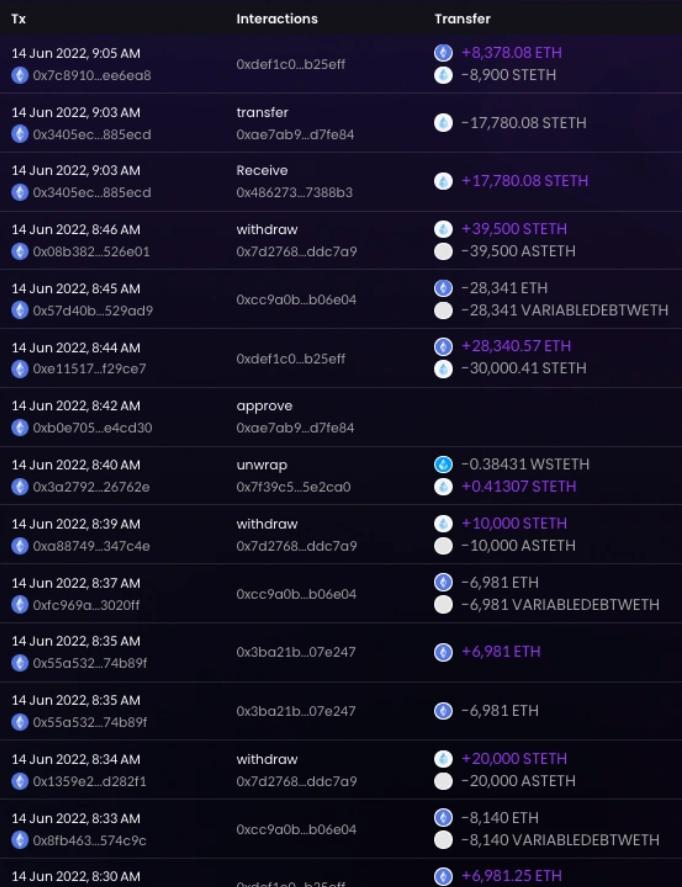Screen dimensions: 682x887
Task: Click the chain icon beside hash 0xb0e705...e4cd30
Action: click(x=19, y=428)
